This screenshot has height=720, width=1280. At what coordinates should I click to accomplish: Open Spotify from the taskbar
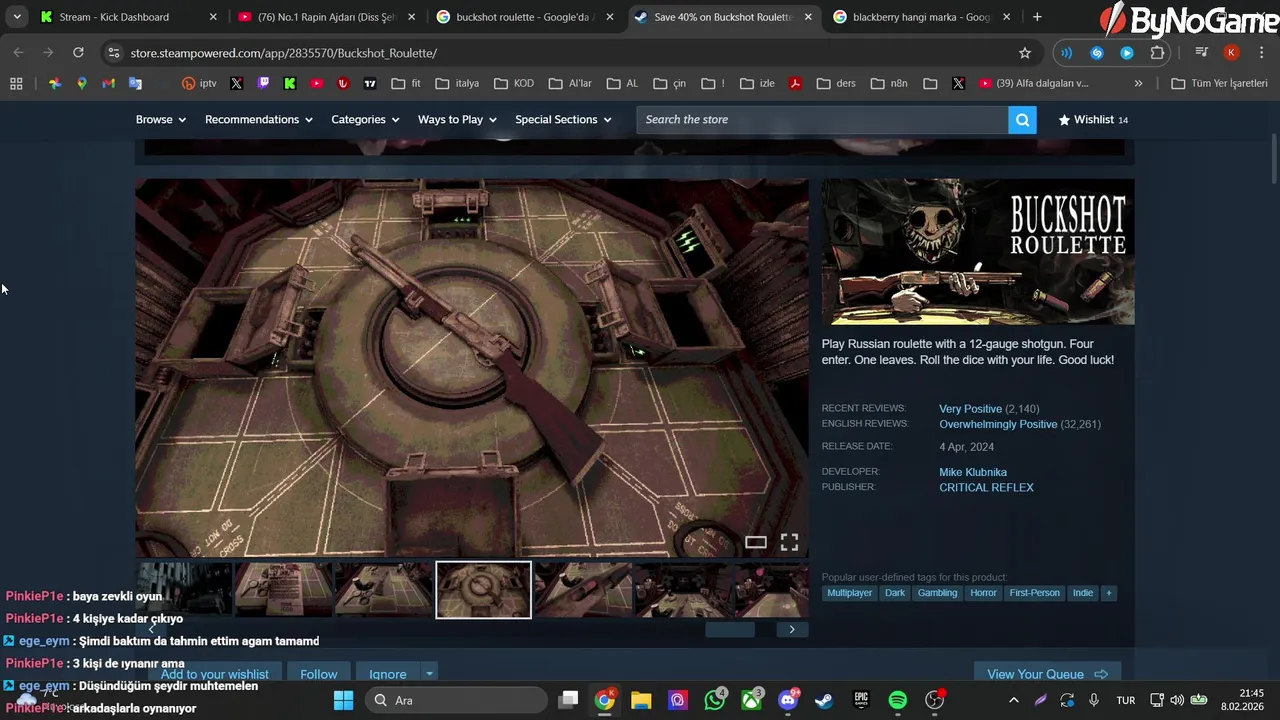[898, 701]
